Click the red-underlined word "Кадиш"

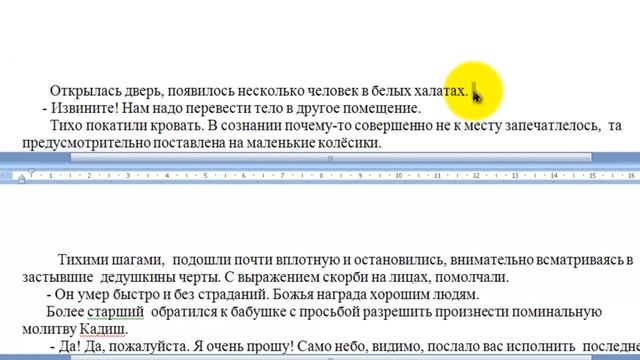pos(102,329)
